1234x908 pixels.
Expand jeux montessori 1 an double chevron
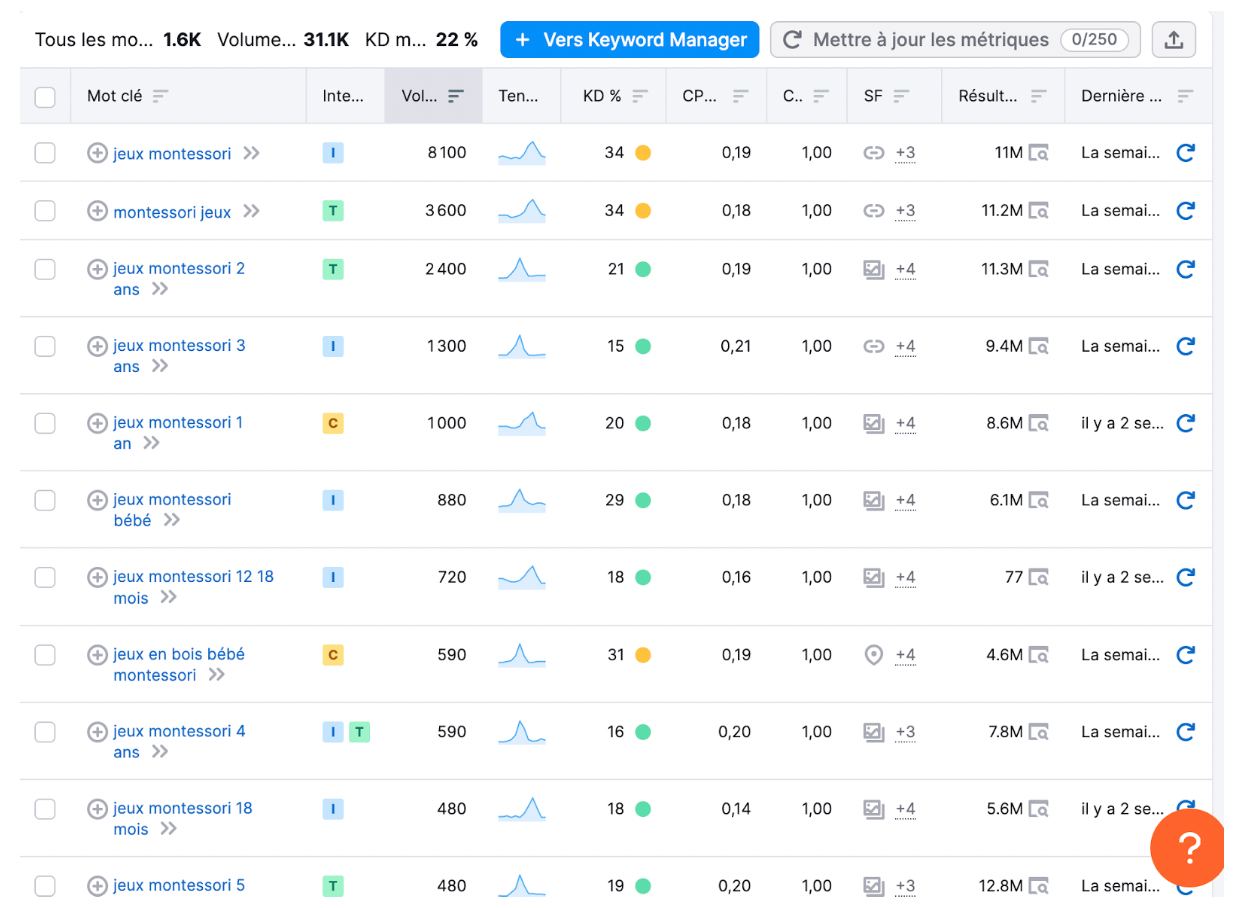151,443
